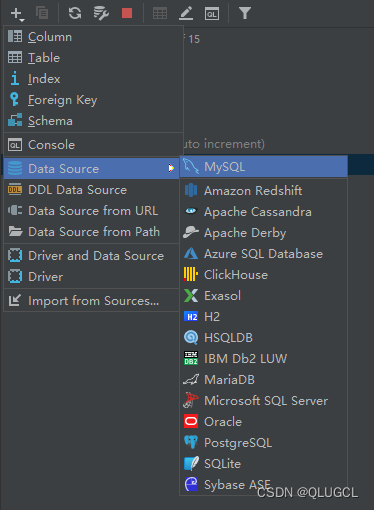Open Data Source Properties wrench icon
Screen dimensions: 374x510
(x=101, y=14)
